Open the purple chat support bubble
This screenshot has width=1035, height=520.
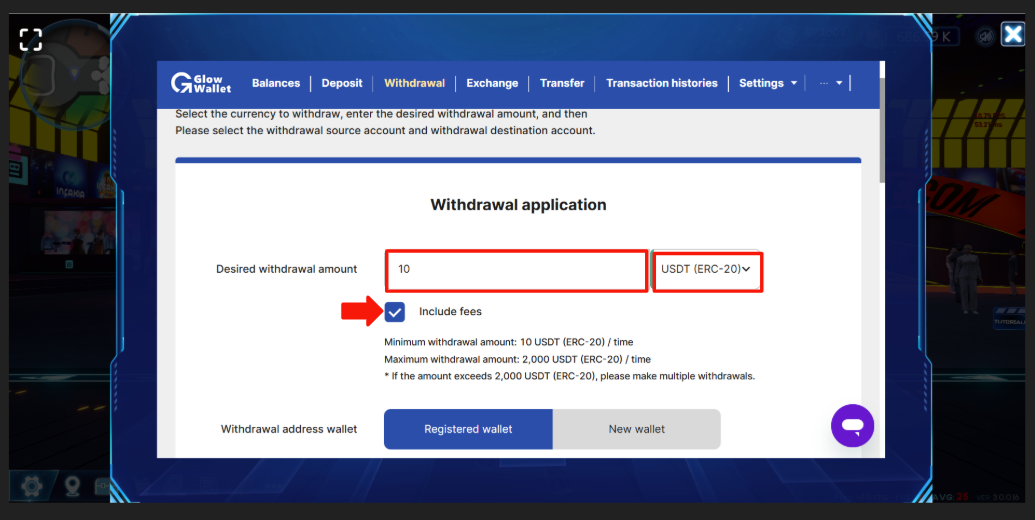pyautogui.click(x=852, y=426)
